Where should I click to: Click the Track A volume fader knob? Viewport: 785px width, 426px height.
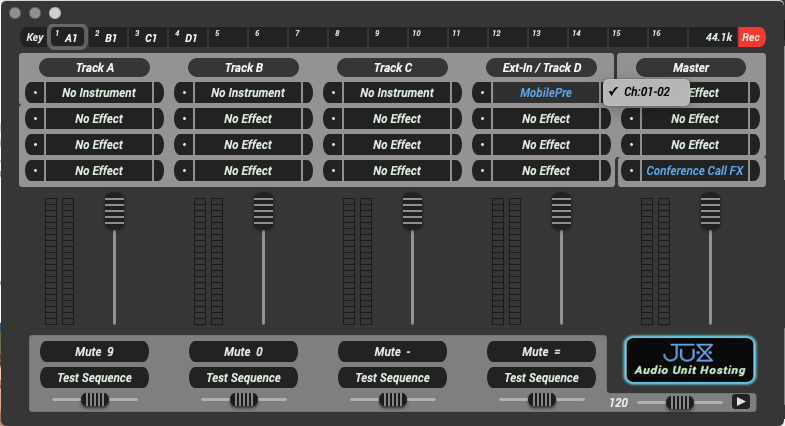[x=114, y=211]
